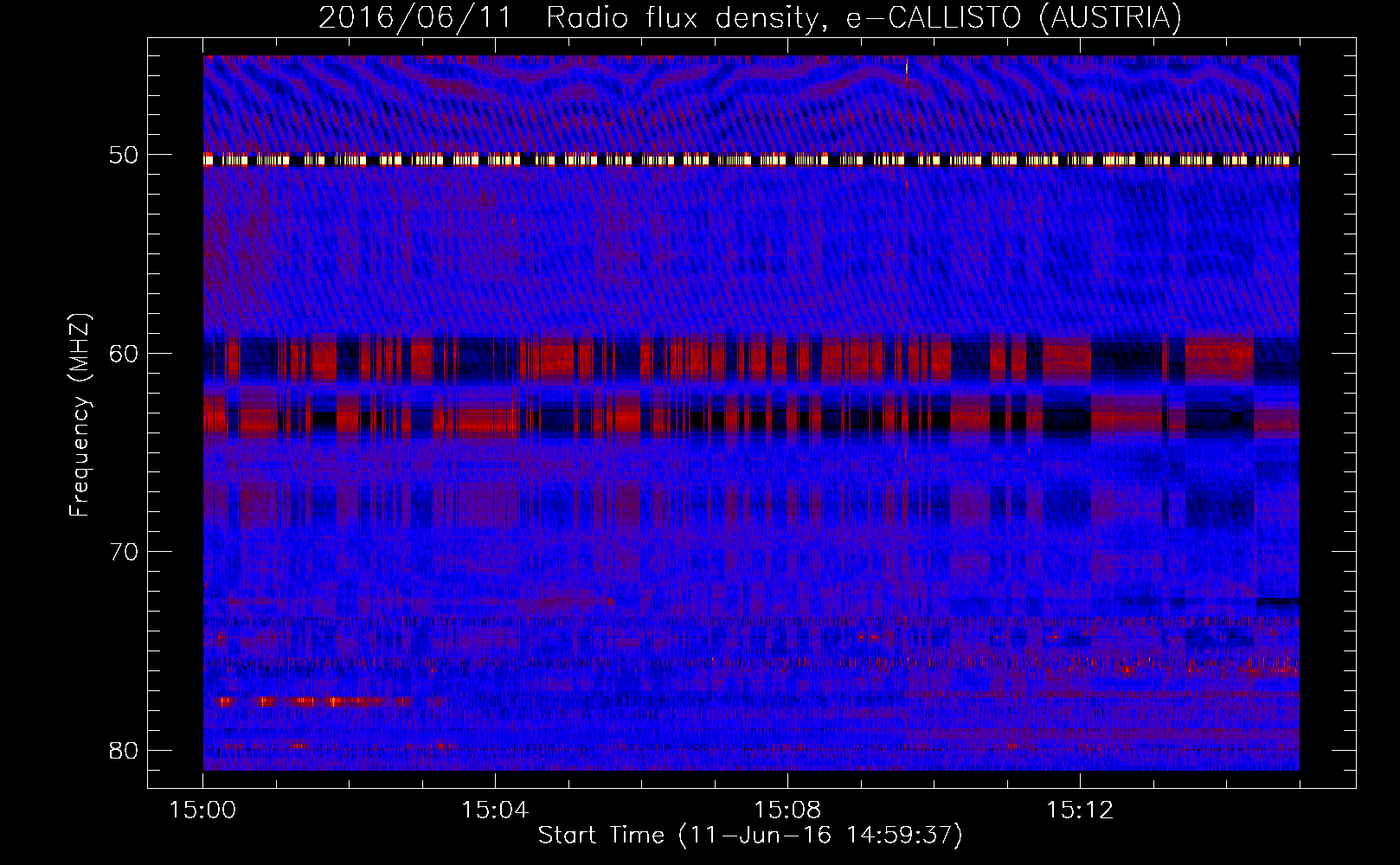Click the '15:04' time tick label
The height and width of the screenshot is (865, 1400).
495,811
